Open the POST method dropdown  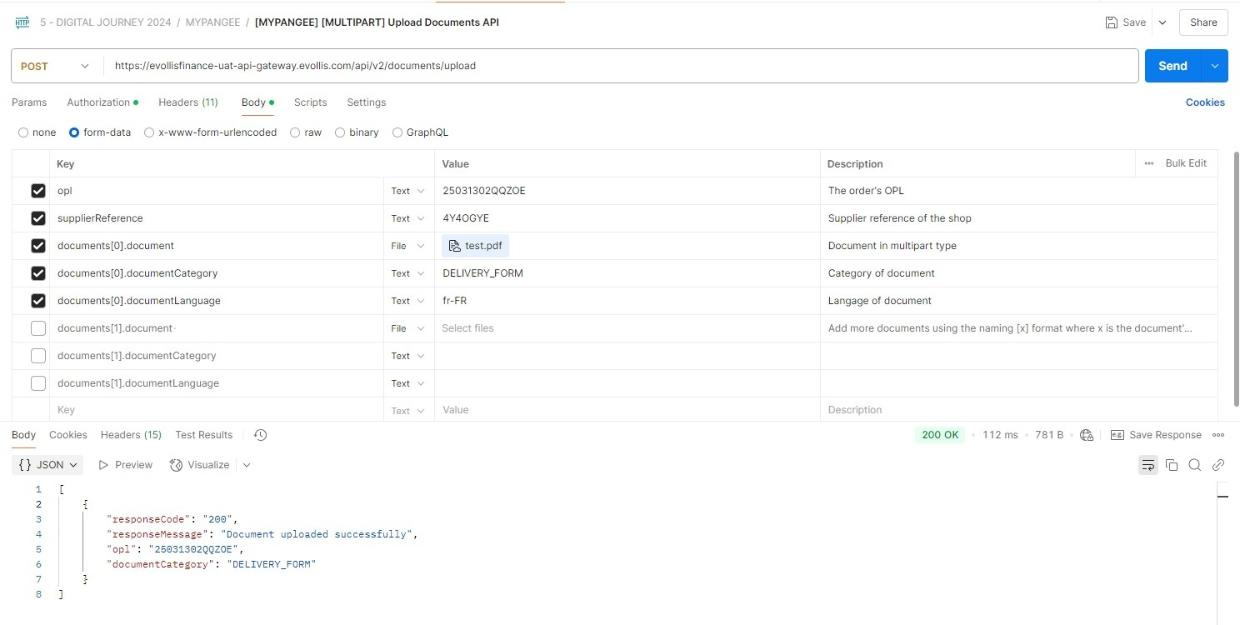[57, 66]
